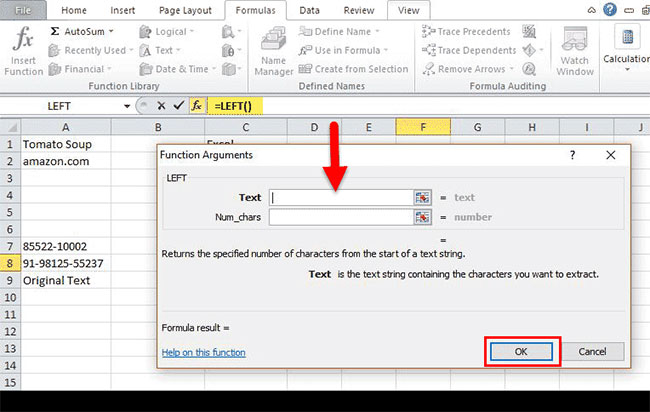Click the Show Formulas icon
Screen dimensions: 650x412
(x=529, y=32)
